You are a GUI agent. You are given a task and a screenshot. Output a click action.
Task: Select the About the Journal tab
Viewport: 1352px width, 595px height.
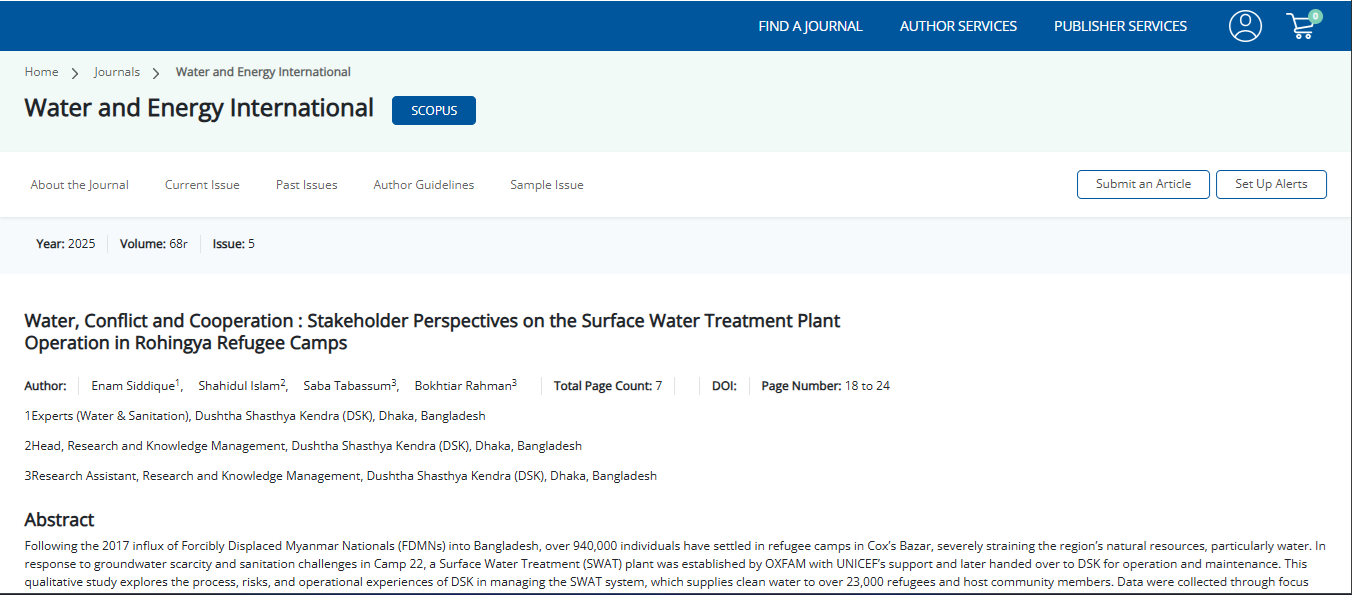point(79,184)
